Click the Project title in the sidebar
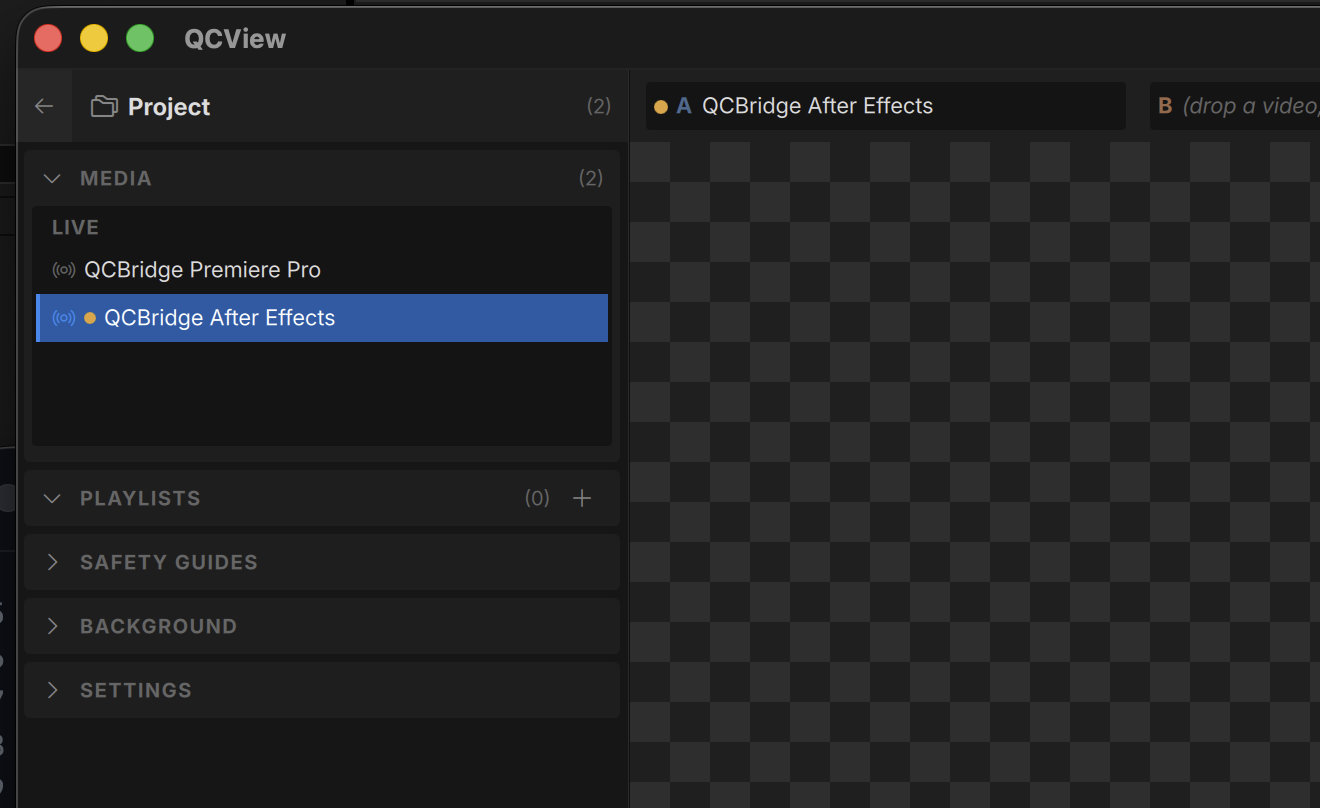The width and height of the screenshot is (1320, 808). click(x=169, y=107)
